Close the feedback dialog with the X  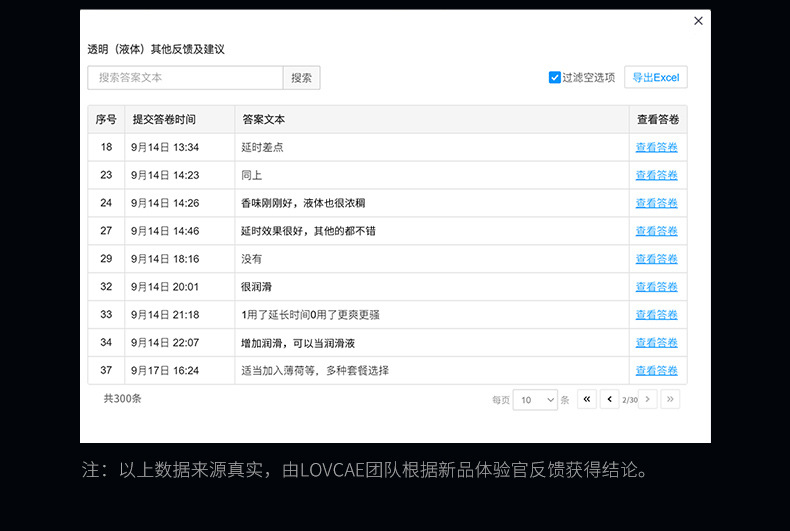(698, 21)
